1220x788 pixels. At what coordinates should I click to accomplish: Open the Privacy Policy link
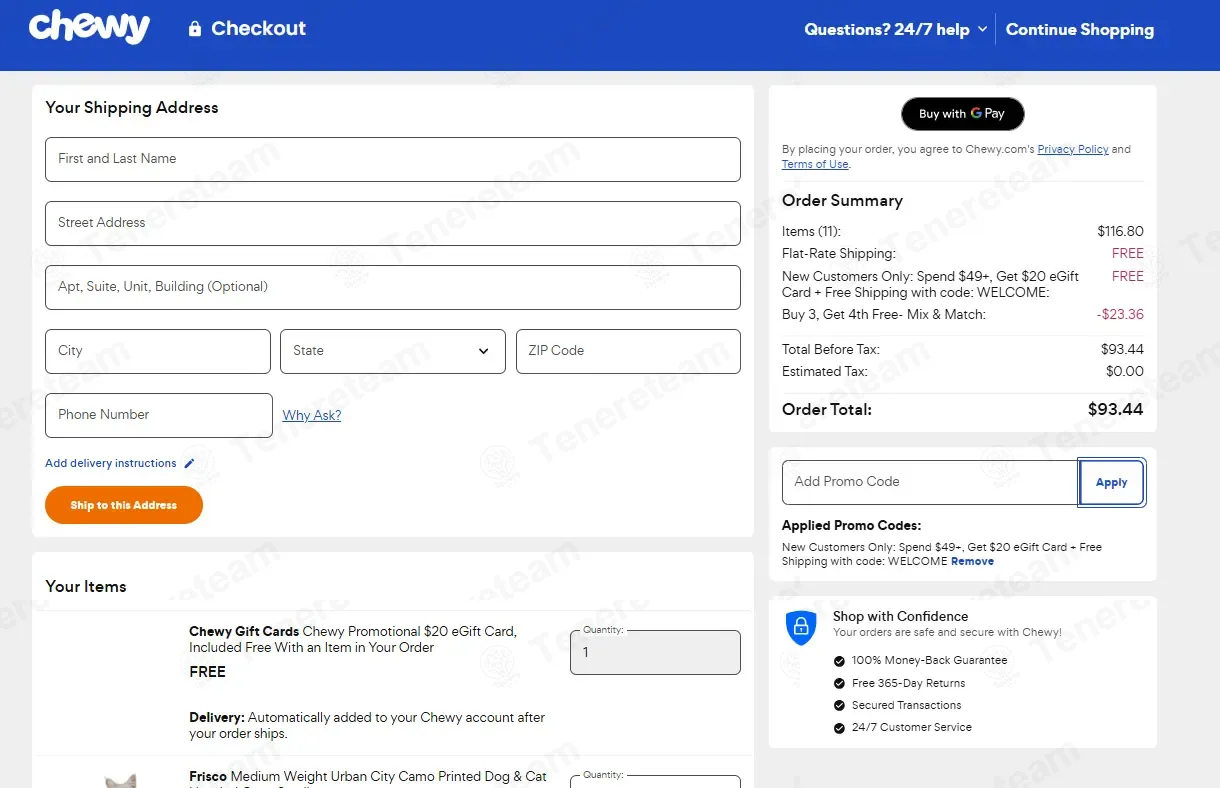[x=1073, y=149]
